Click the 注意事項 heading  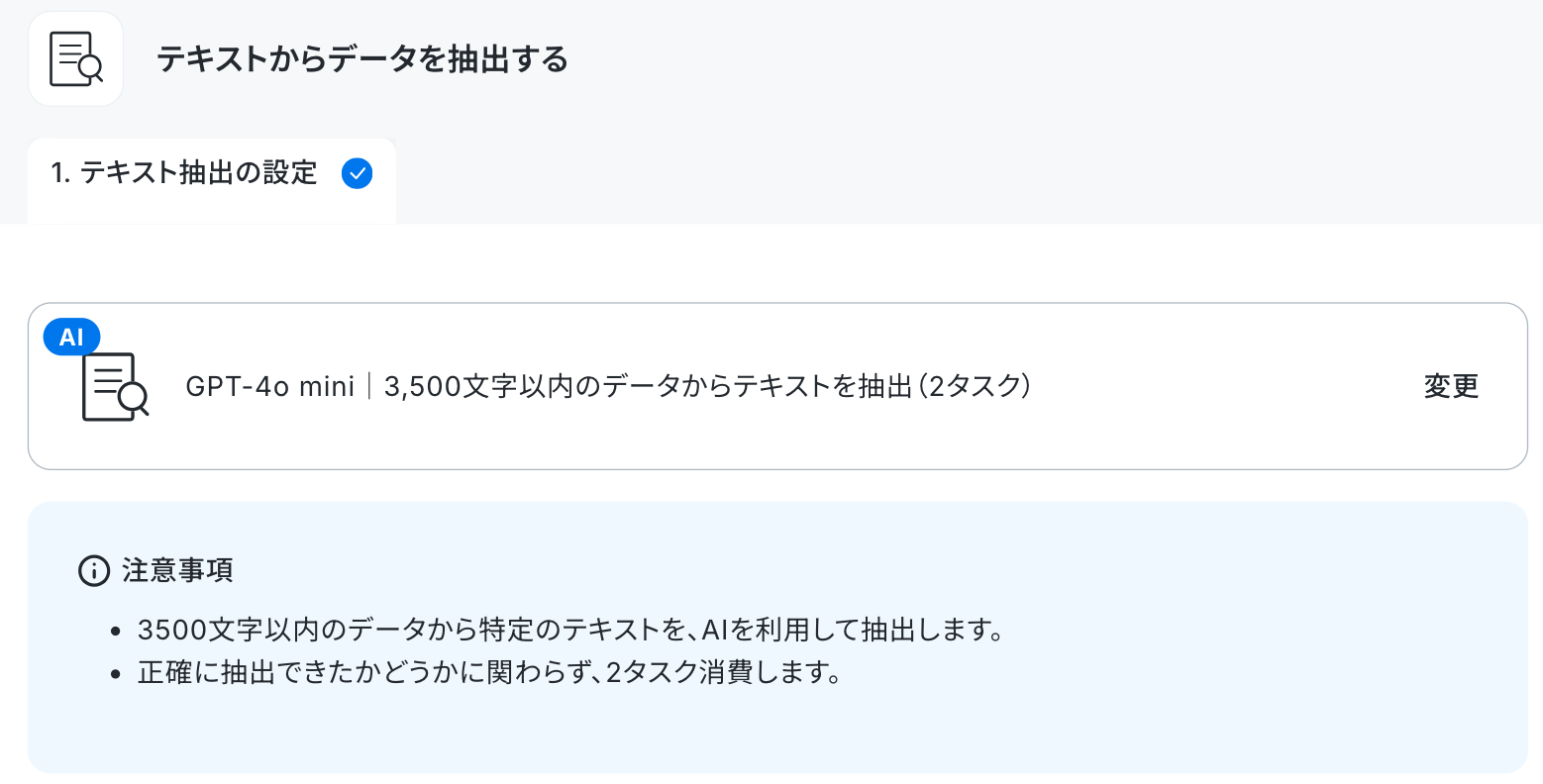coord(177,570)
